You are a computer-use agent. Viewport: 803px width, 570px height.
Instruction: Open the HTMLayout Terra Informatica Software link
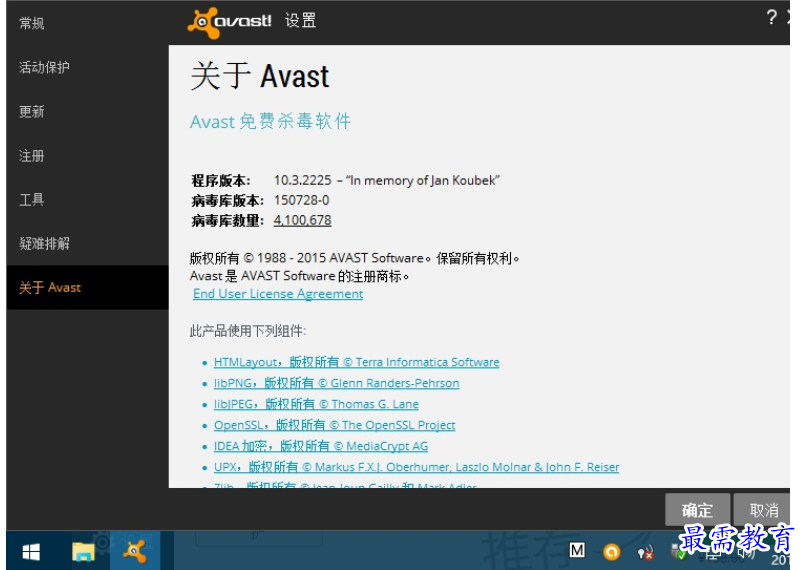[356, 362]
